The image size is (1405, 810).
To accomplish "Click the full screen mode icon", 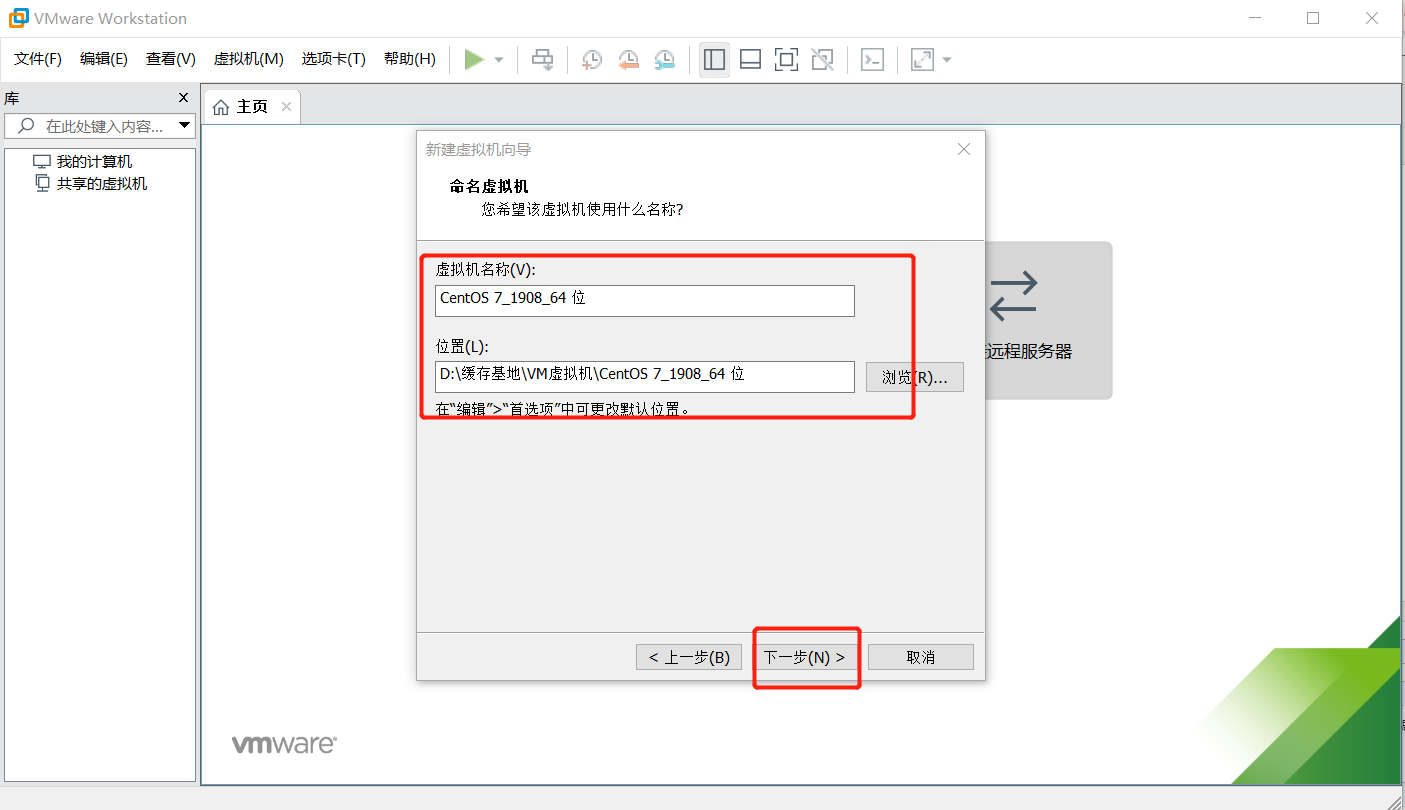I will [786, 60].
